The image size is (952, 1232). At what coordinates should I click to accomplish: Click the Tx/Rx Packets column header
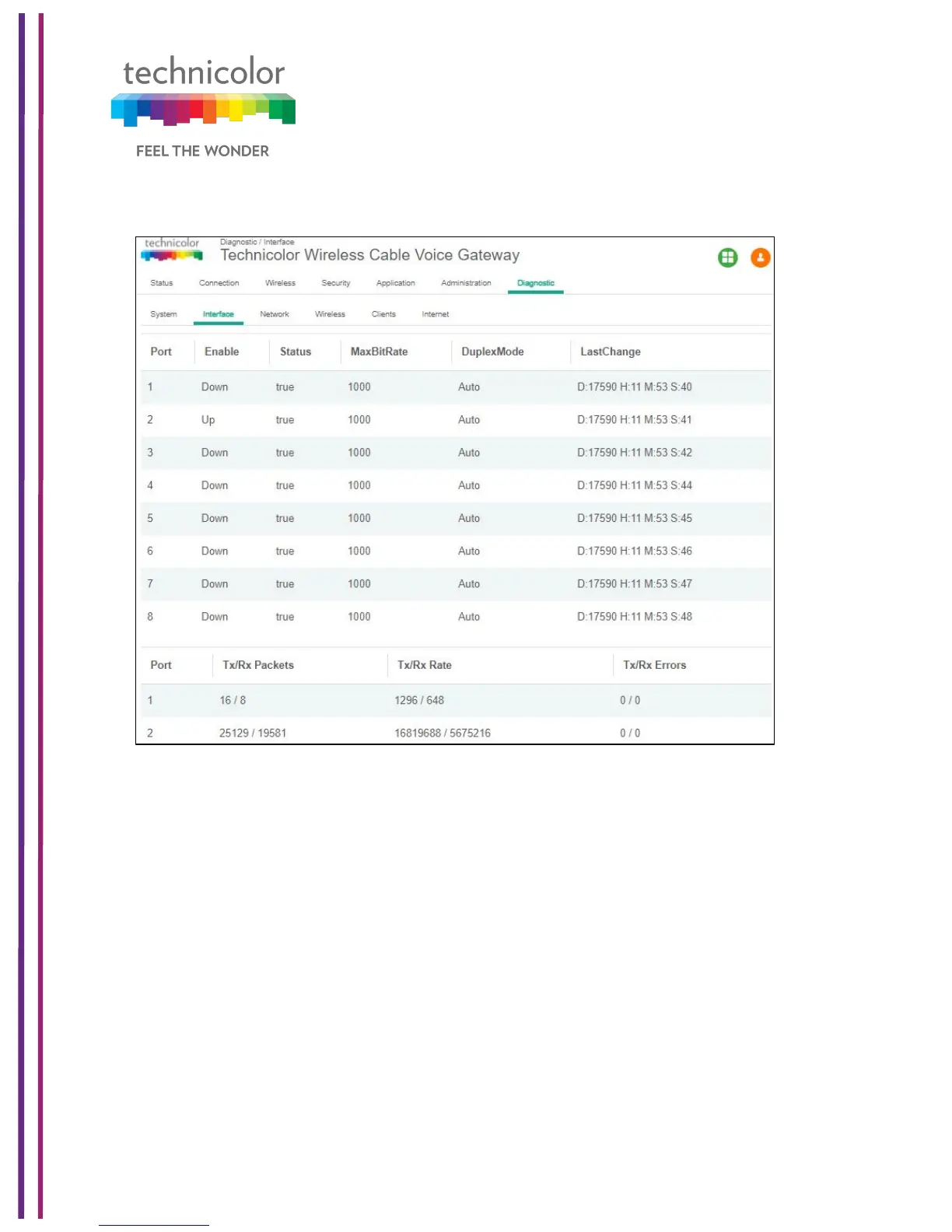coord(258,665)
